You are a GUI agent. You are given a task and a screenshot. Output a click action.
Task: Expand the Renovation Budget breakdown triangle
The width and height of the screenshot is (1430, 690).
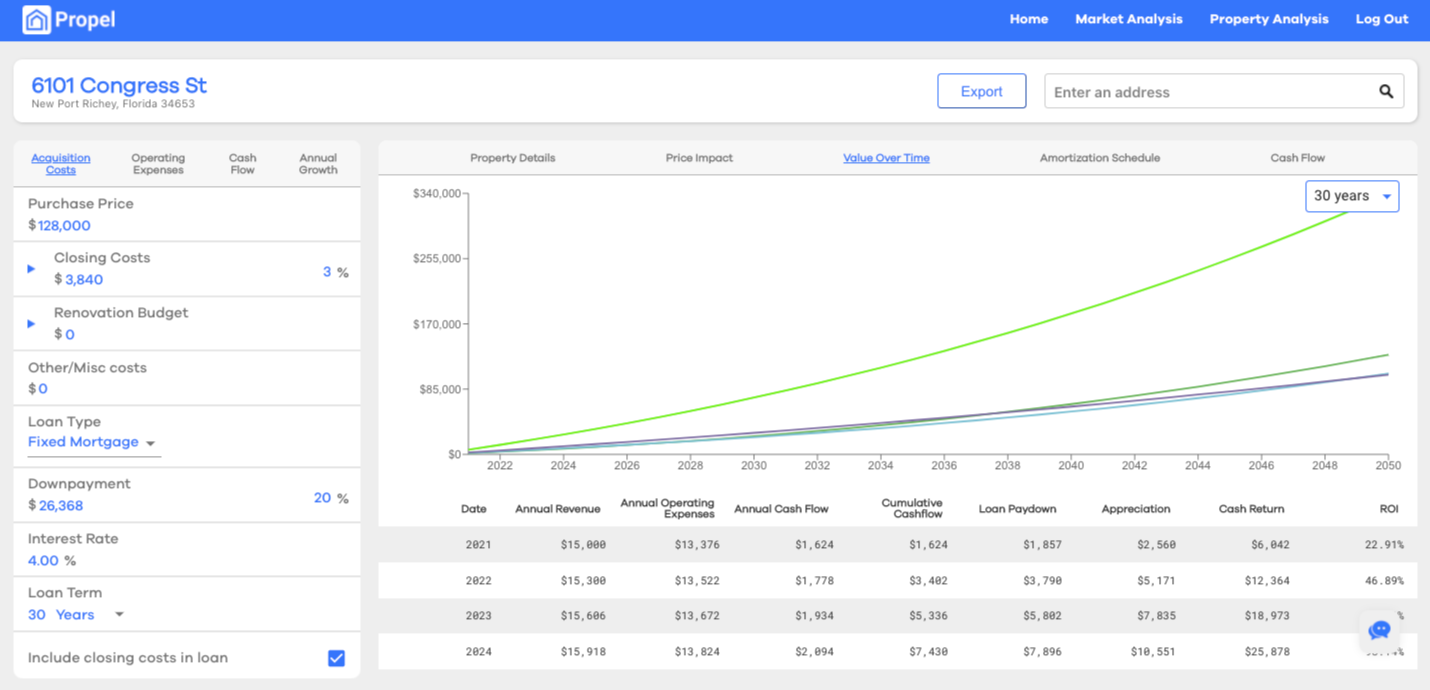pos(31,324)
